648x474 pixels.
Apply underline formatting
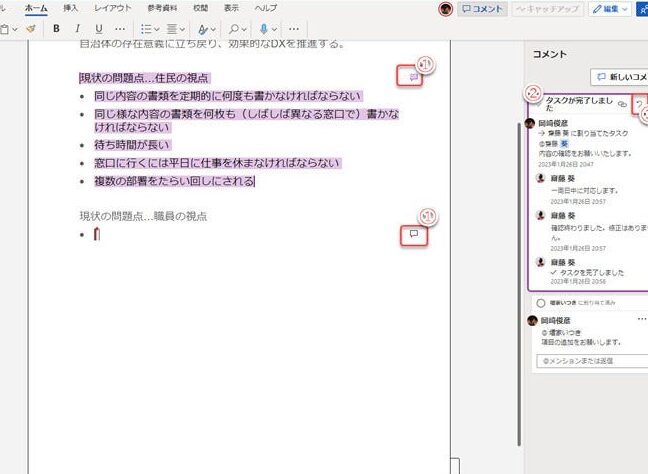[x=97, y=28]
